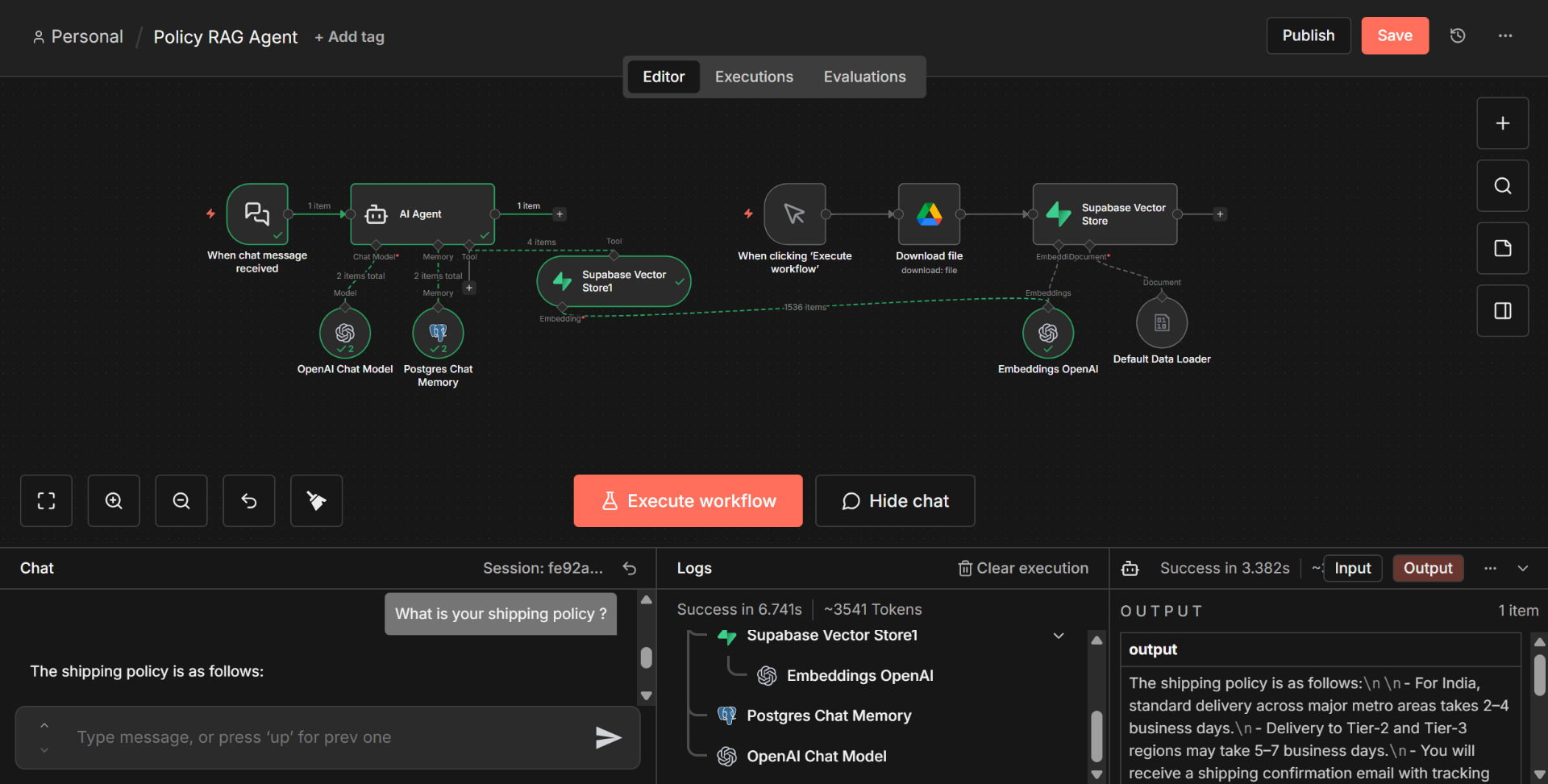Select the Postgres Chat Memory node
The image size is (1548, 784).
pos(438,333)
